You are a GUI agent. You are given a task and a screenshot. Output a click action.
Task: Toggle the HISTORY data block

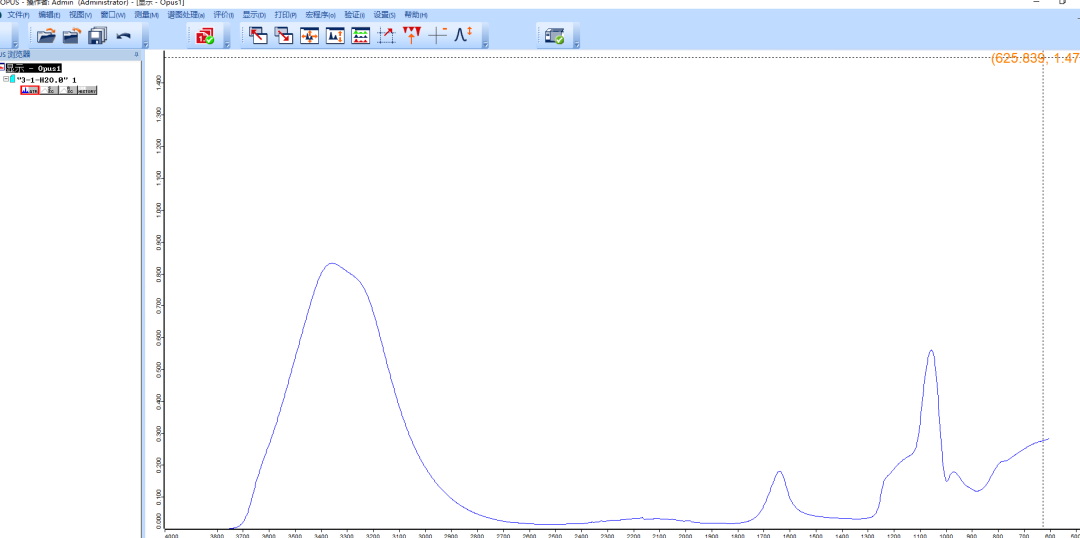87,91
